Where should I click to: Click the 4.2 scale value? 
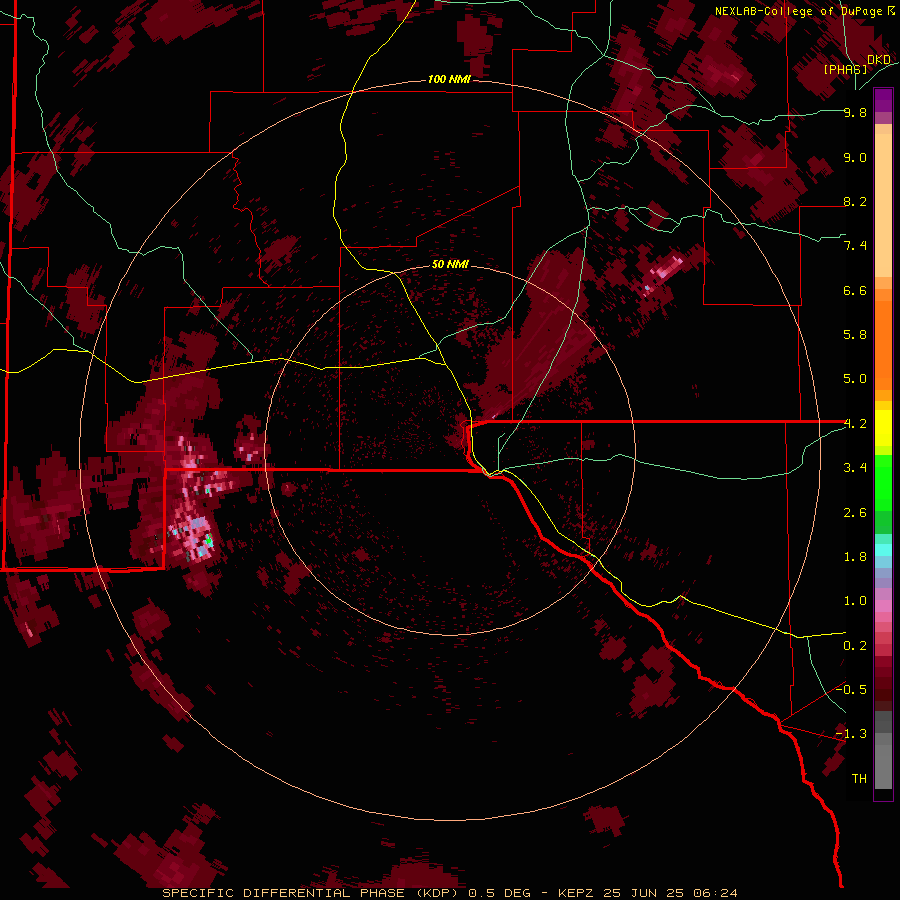pyautogui.click(x=855, y=424)
